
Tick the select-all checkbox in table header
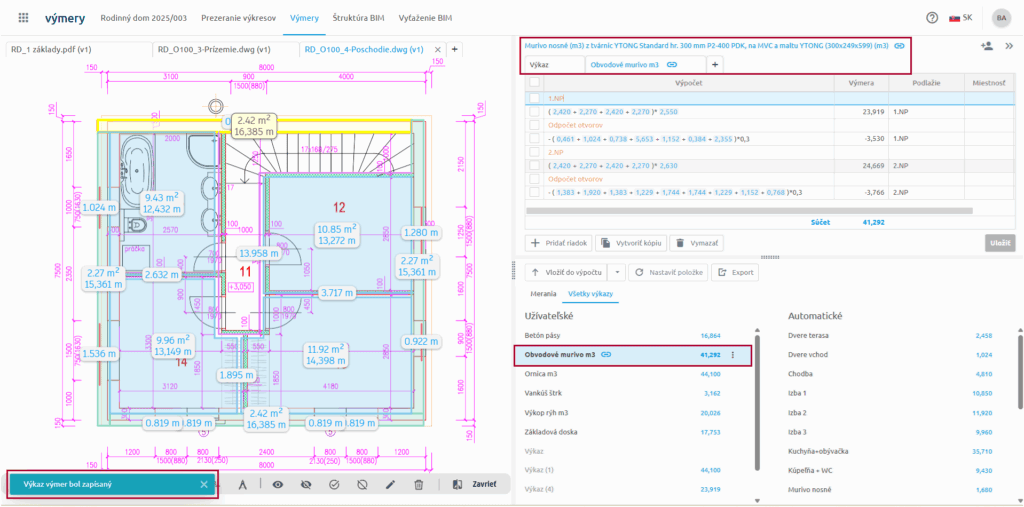[535, 83]
